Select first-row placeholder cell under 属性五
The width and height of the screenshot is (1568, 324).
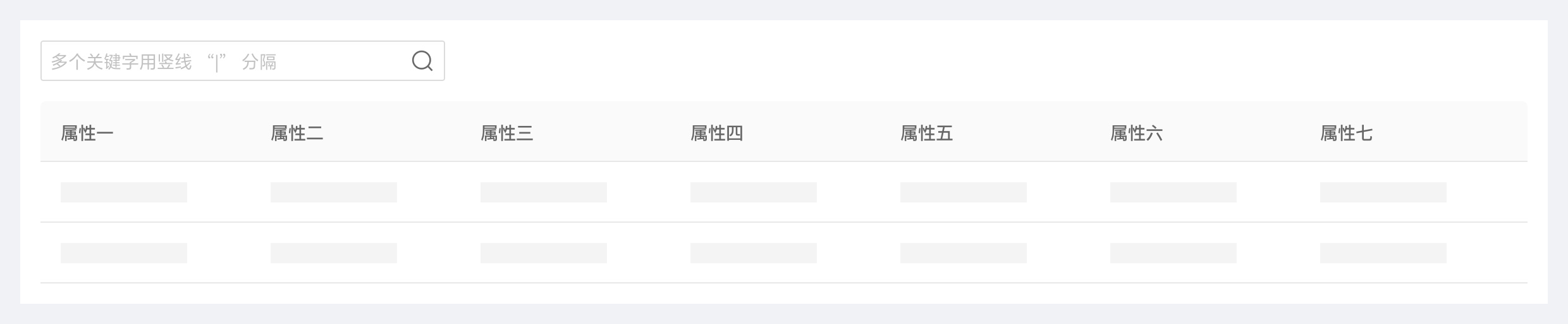click(964, 192)
